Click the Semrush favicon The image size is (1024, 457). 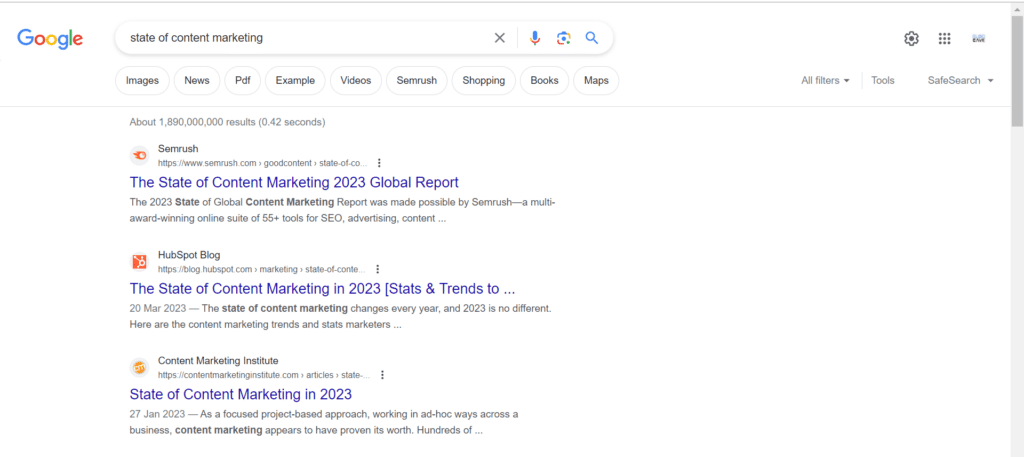[139, 155]
